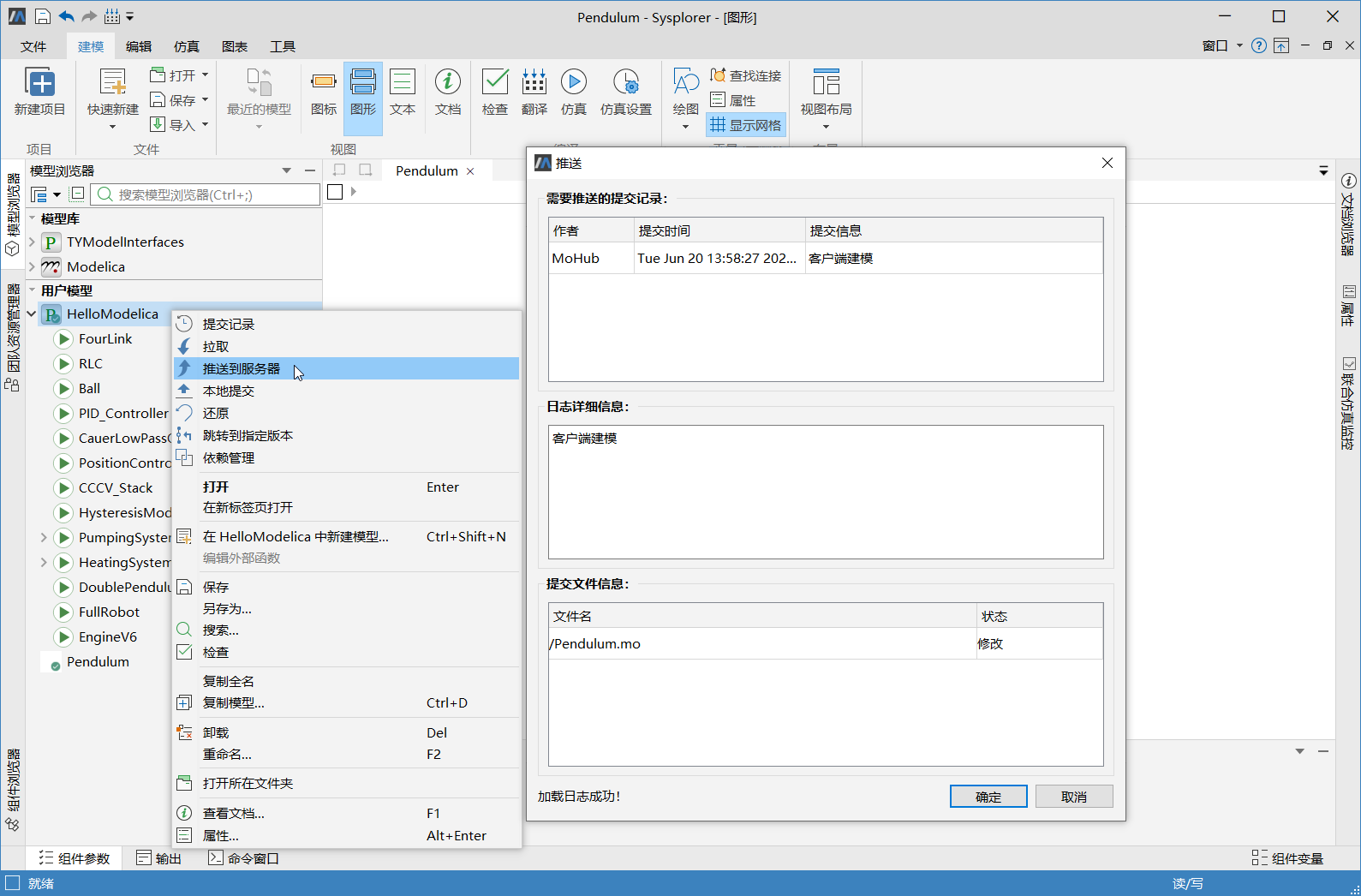Open the 文件 menu

(33, 46)
